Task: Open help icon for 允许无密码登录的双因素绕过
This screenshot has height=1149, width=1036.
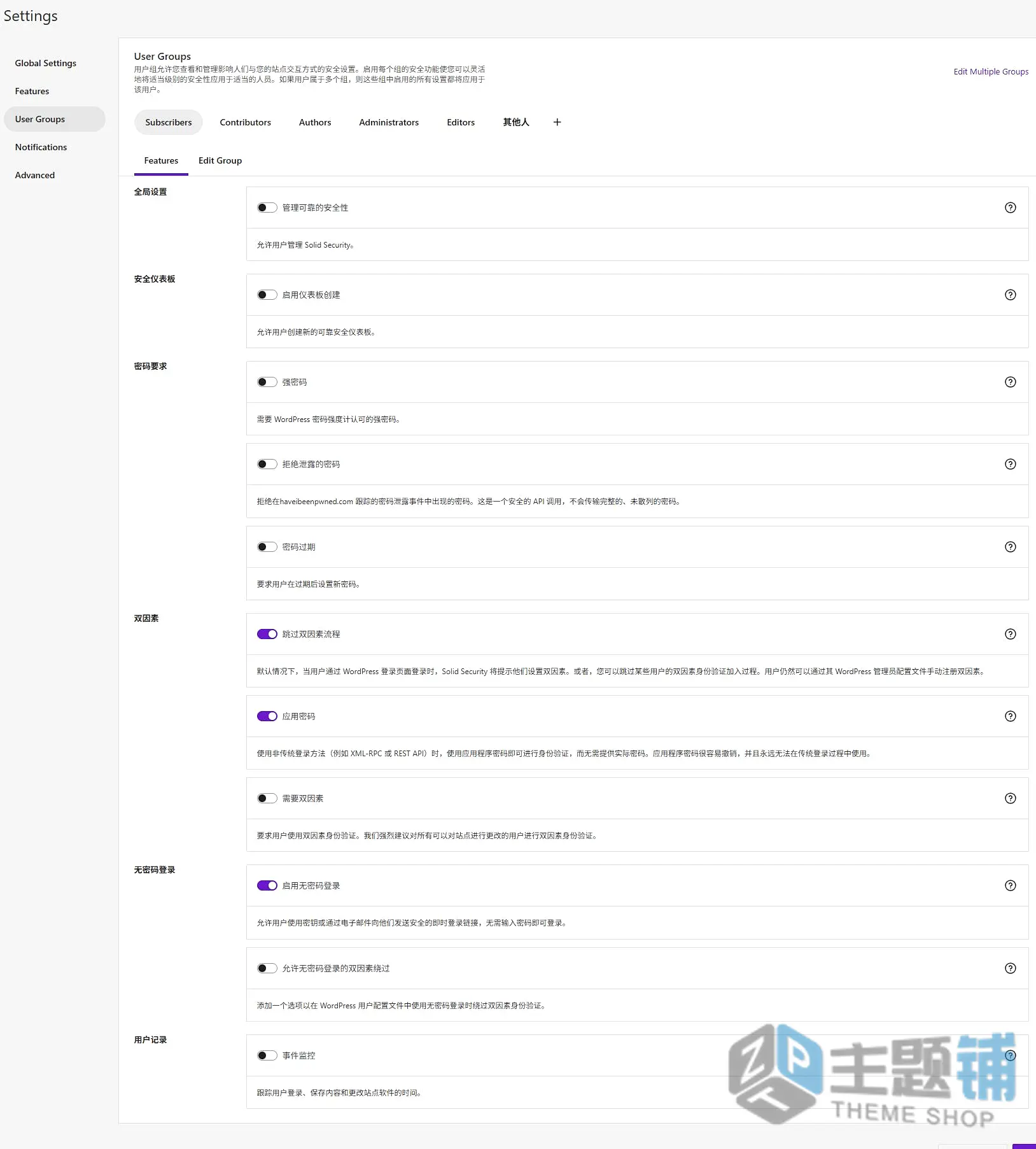Action: tap(1010, 968)
